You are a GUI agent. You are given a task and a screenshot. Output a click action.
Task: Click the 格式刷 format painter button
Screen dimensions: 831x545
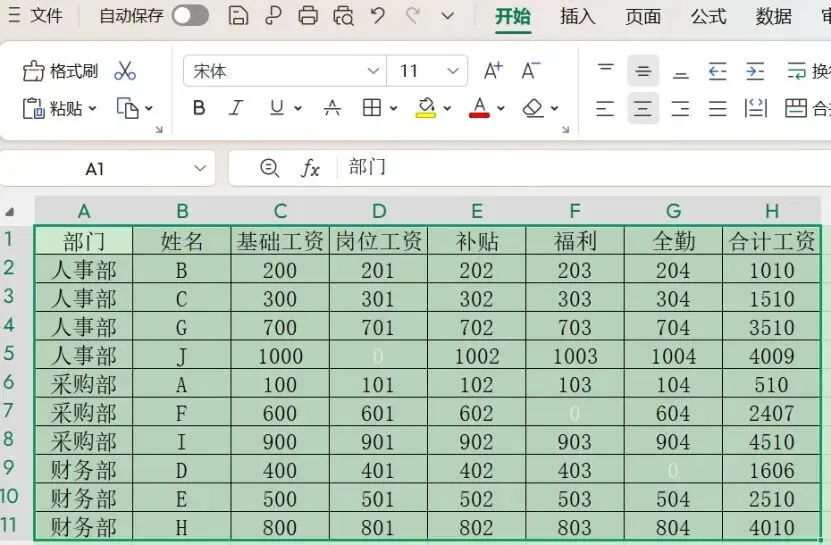60,71
